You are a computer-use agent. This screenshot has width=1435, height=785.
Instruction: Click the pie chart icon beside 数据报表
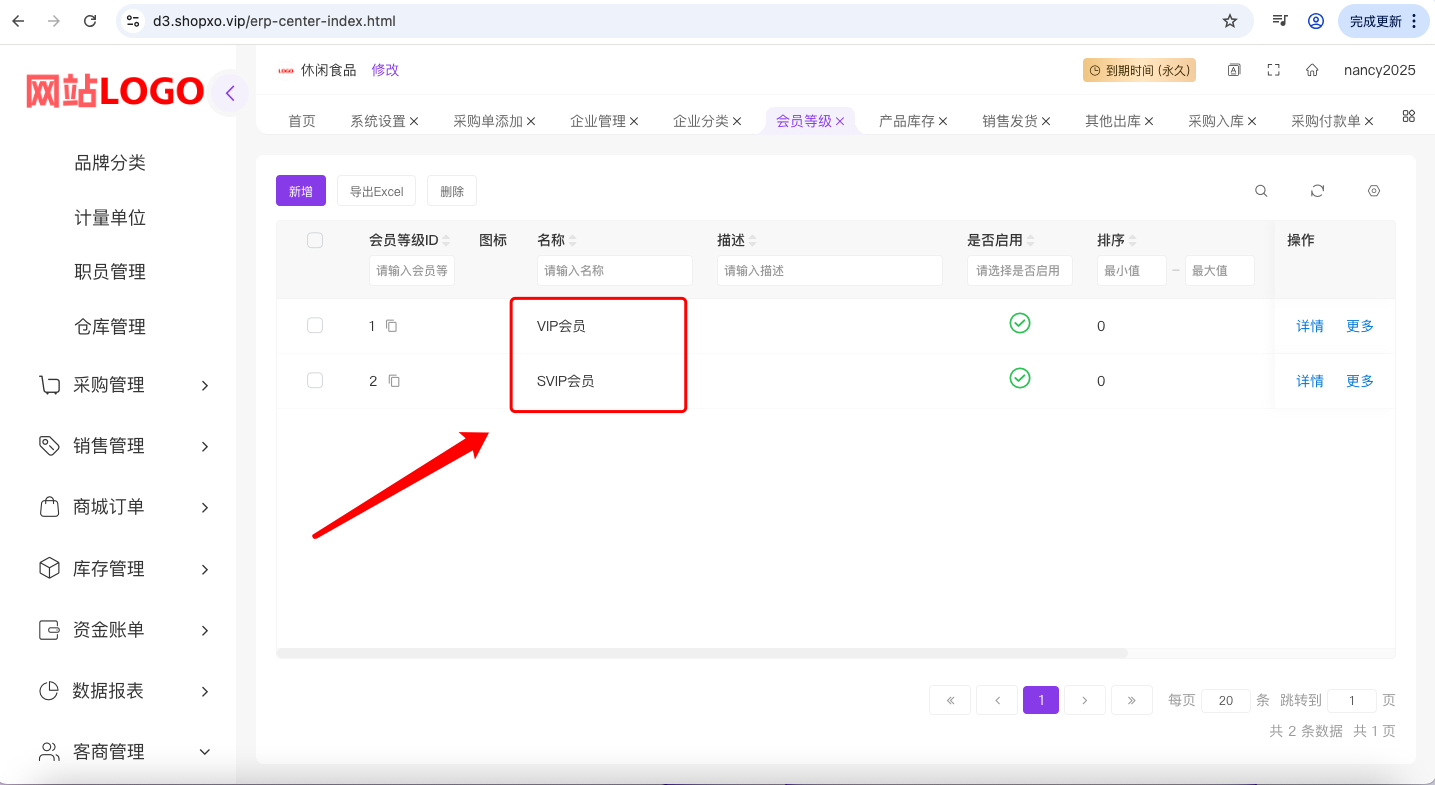tap(49, 691)
